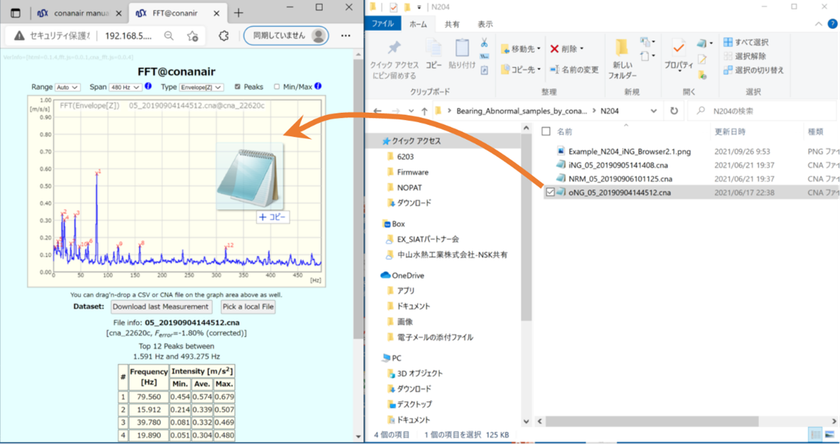Click the Span info icon
The height and width of the screenshot is (444, 840).
149,87
